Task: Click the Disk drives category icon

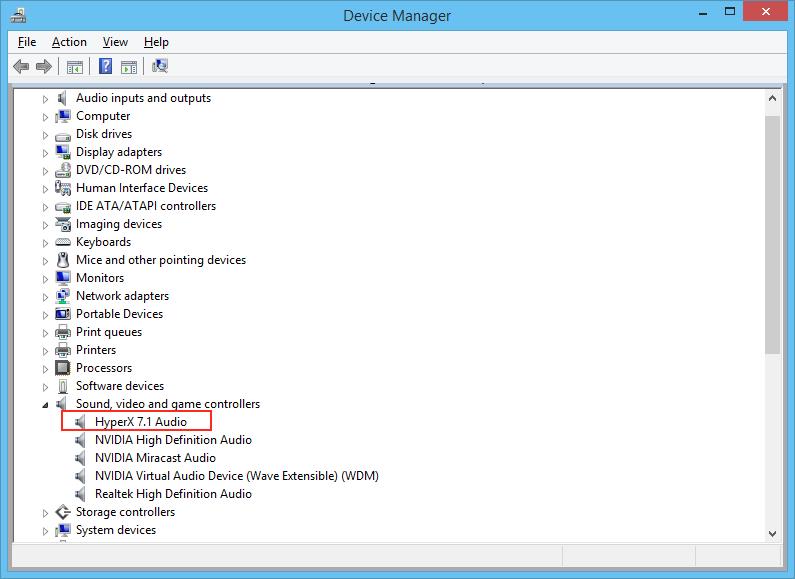Action: click(63, 136)
